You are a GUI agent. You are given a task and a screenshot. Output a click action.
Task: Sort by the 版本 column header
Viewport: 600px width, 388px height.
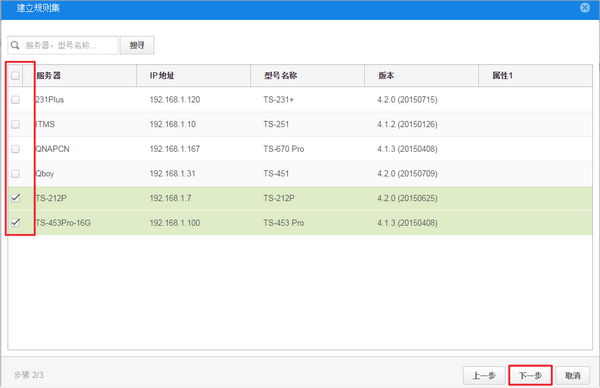[421, 75]
